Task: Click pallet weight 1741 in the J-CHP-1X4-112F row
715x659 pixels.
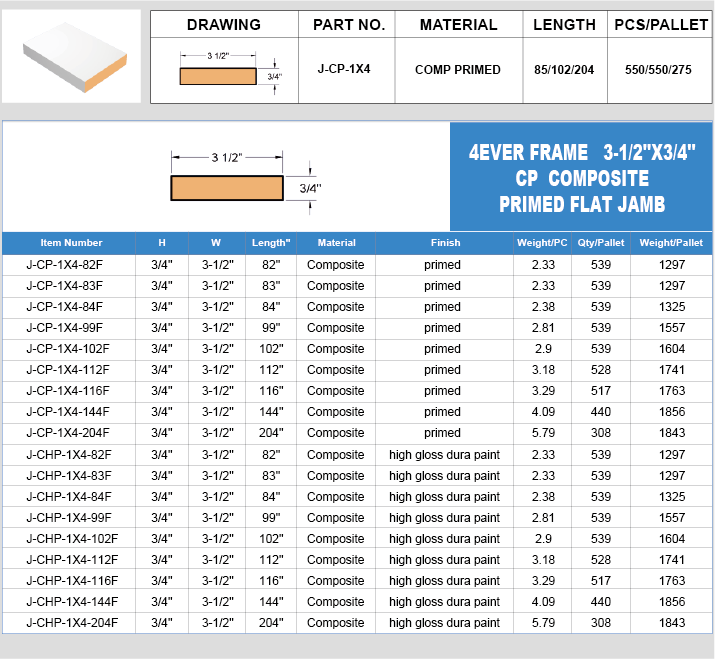Action: (x=672, y=560)
